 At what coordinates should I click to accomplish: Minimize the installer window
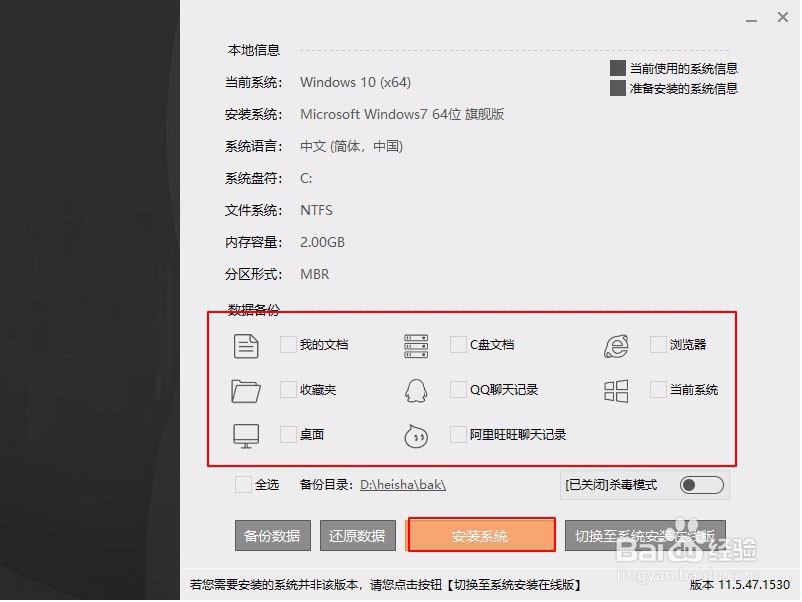coord(751,19)
